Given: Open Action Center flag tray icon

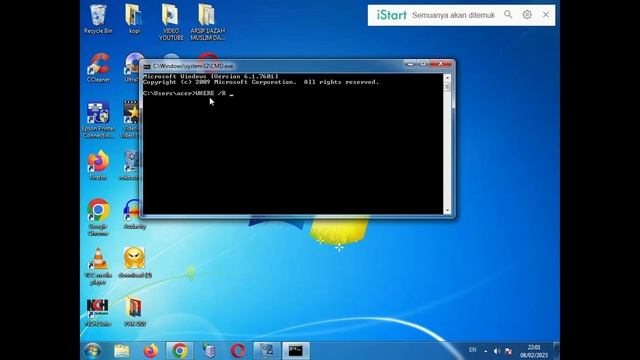Looking at the screenshot, I should point(509,351).
